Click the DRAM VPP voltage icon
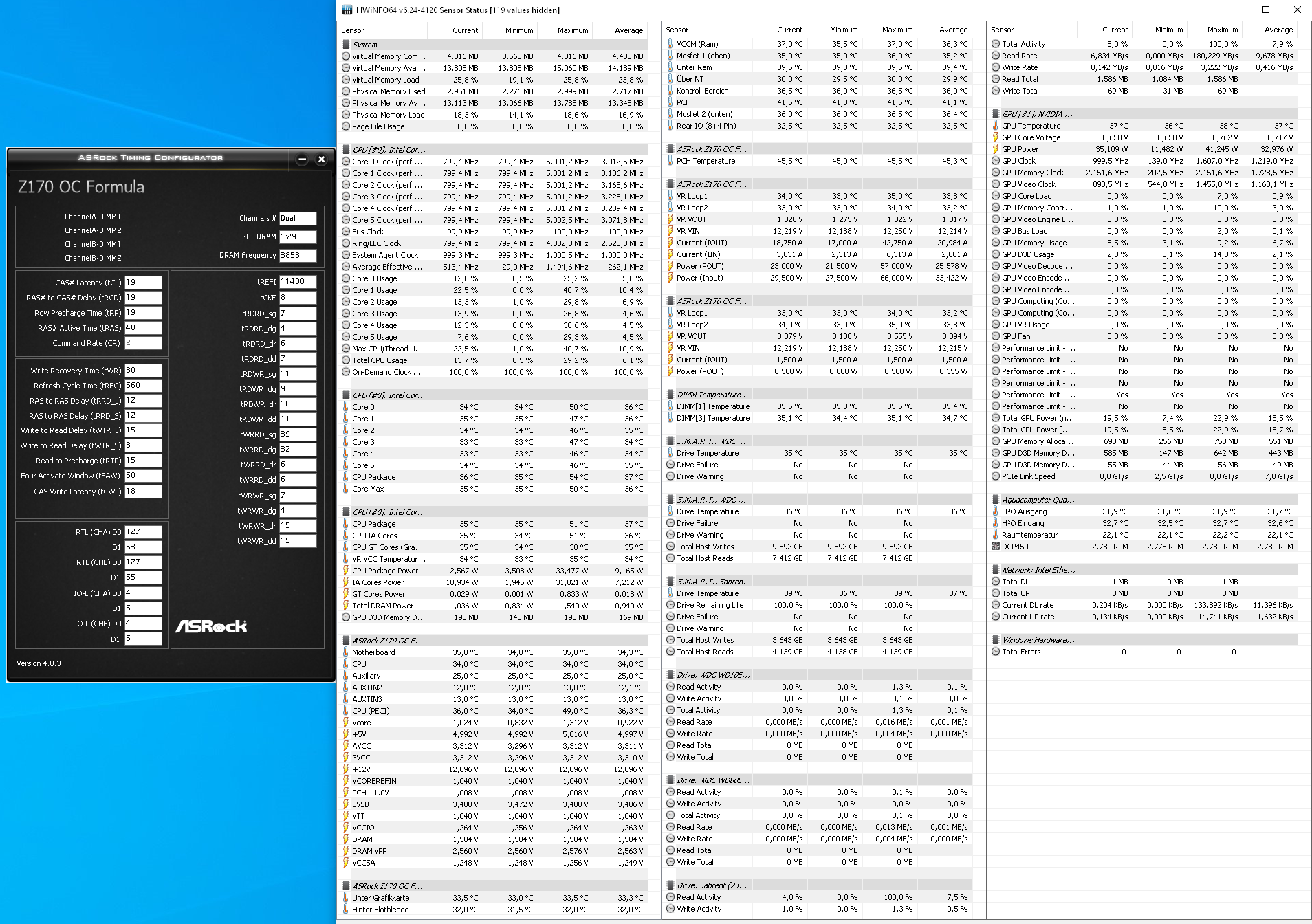 tap(346, 851)
